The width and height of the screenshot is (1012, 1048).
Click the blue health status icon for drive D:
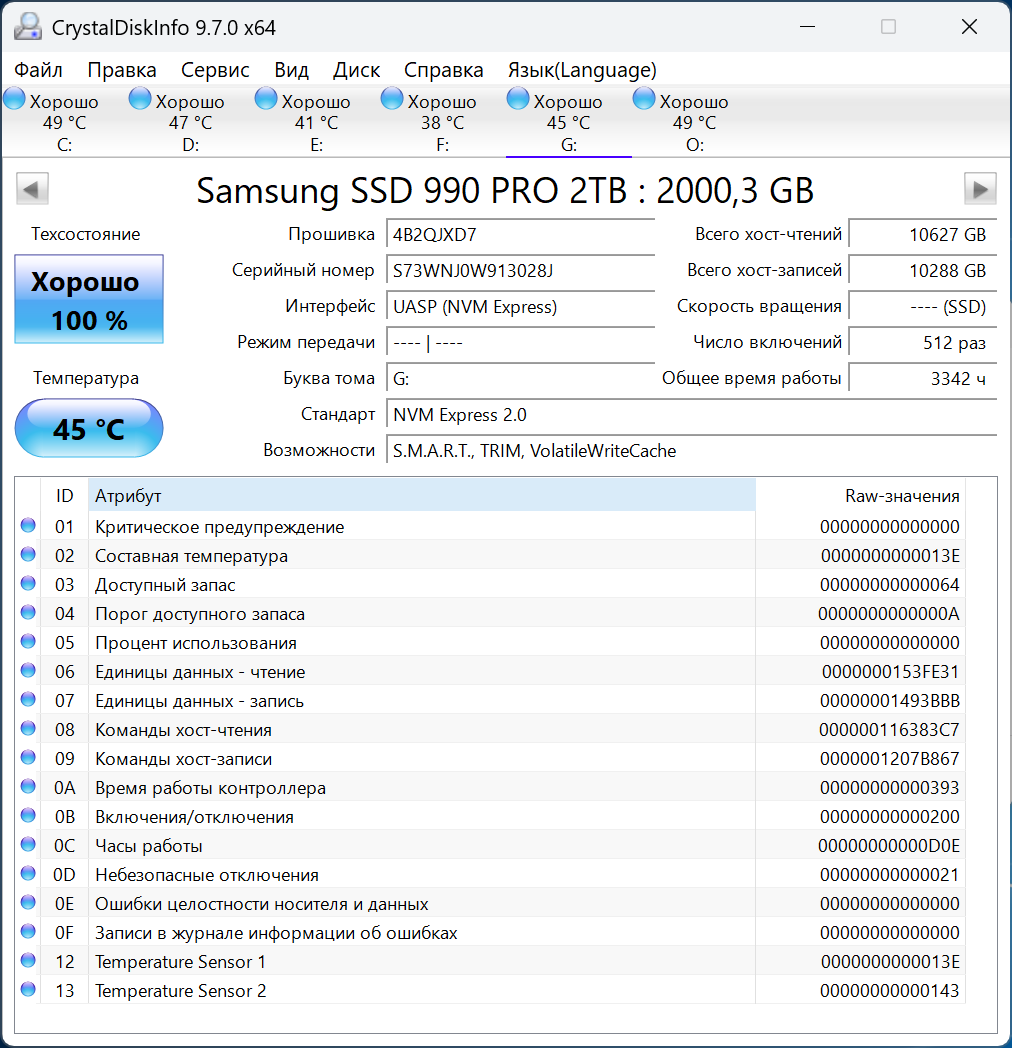coord(139,98)
